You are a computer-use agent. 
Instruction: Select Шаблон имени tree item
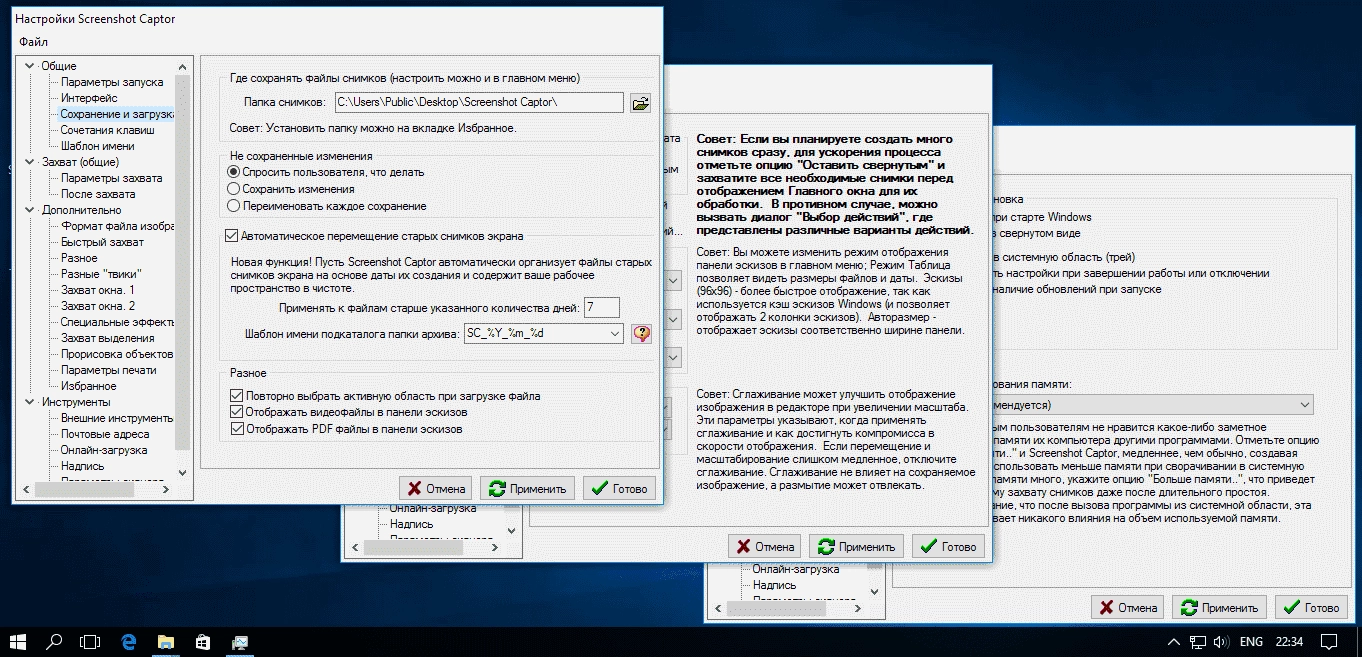tap(97, 146)
